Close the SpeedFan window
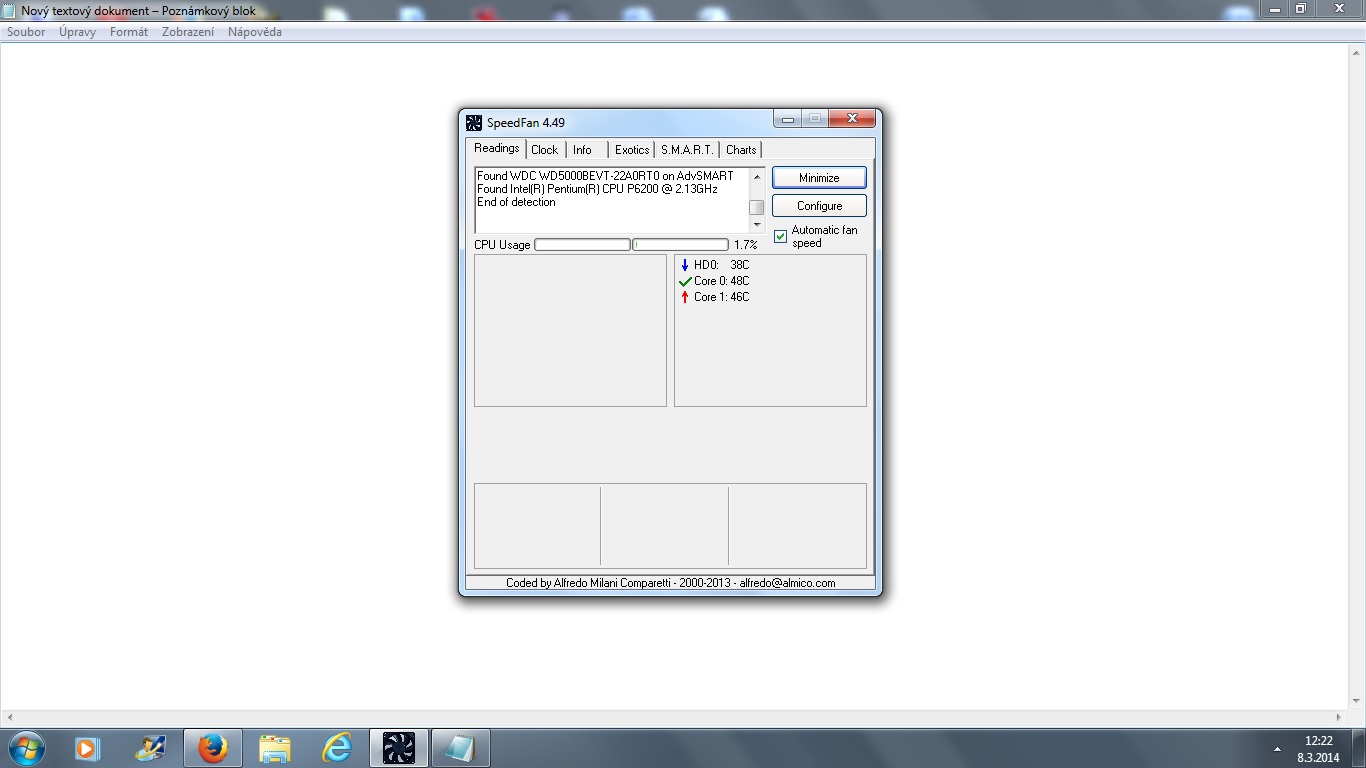 [x=852, y=119]
